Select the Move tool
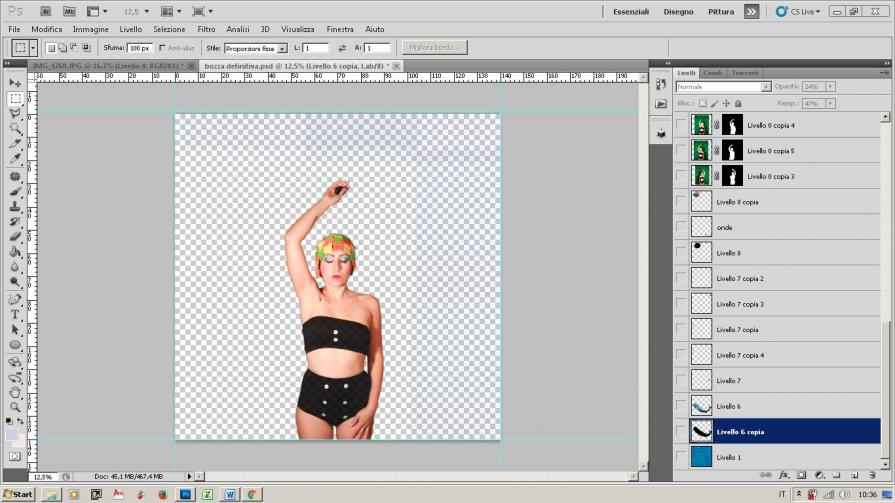The width and height of the screenshot is (895, 503). pyautogui.click(x=15, y=83)
